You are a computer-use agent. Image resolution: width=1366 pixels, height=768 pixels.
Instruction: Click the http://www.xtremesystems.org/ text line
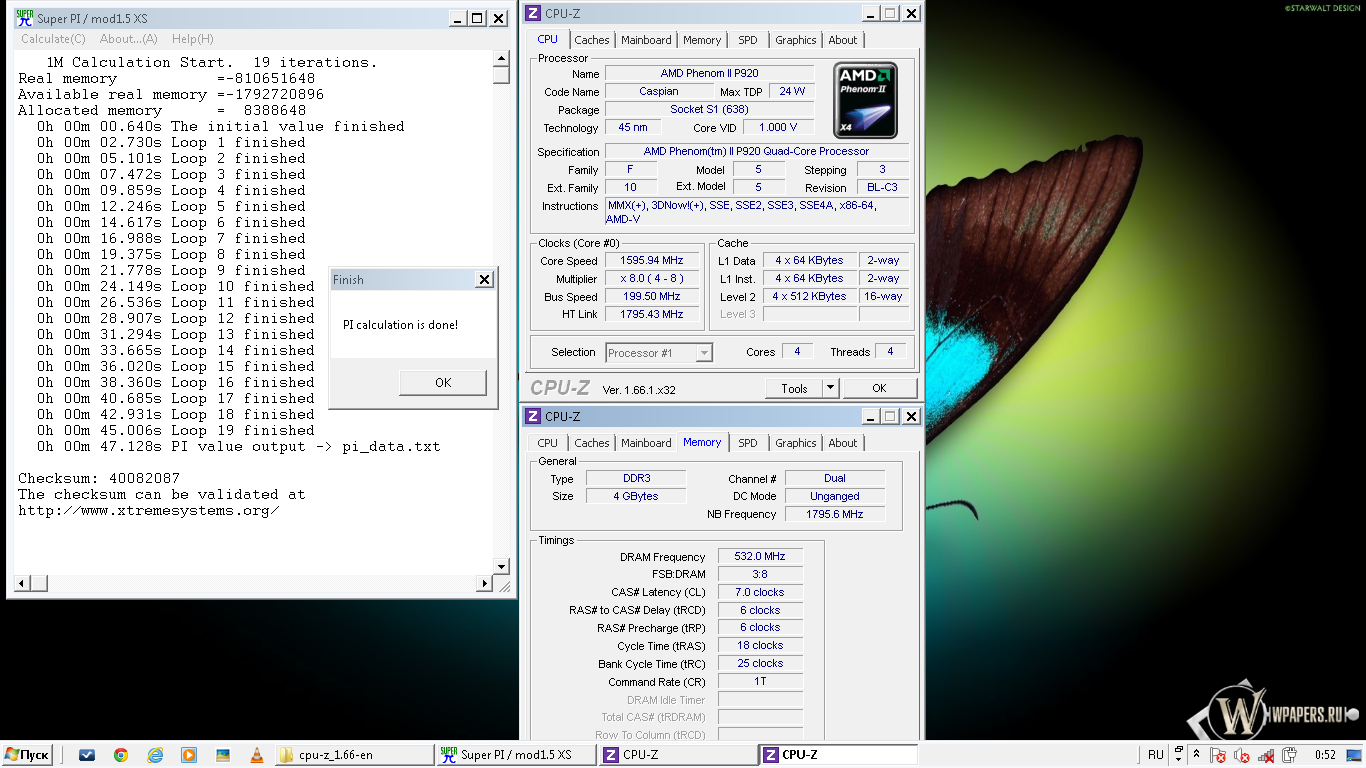(149, 510)
